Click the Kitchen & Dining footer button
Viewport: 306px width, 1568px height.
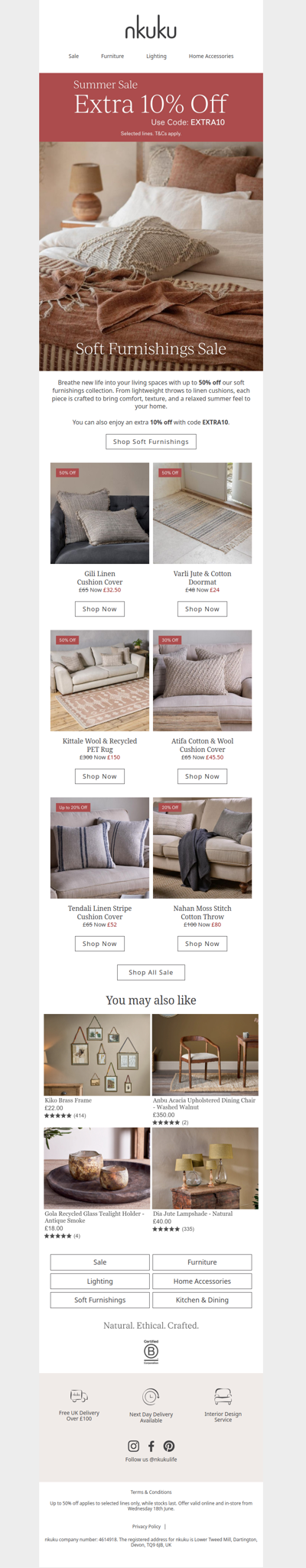point(203,1300)
